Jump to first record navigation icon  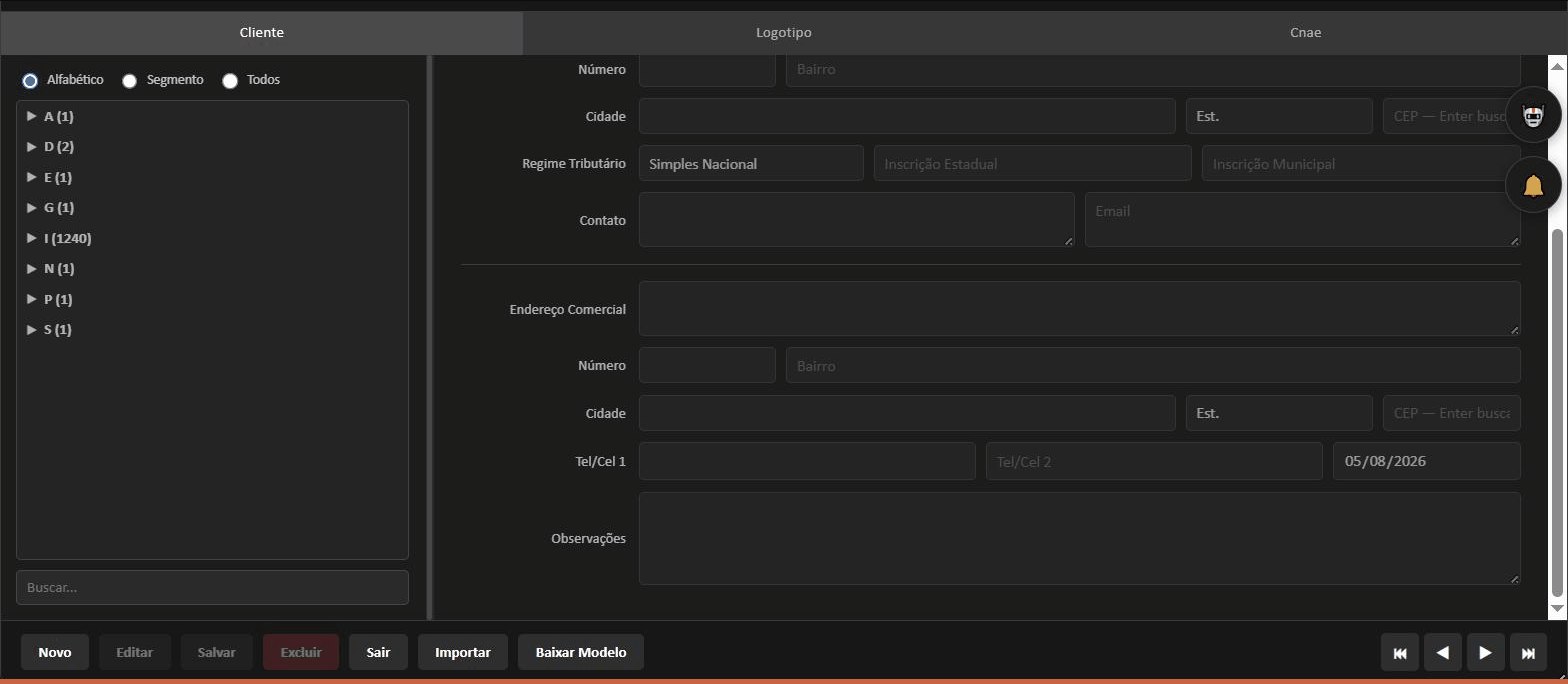tap(1400, 653)
